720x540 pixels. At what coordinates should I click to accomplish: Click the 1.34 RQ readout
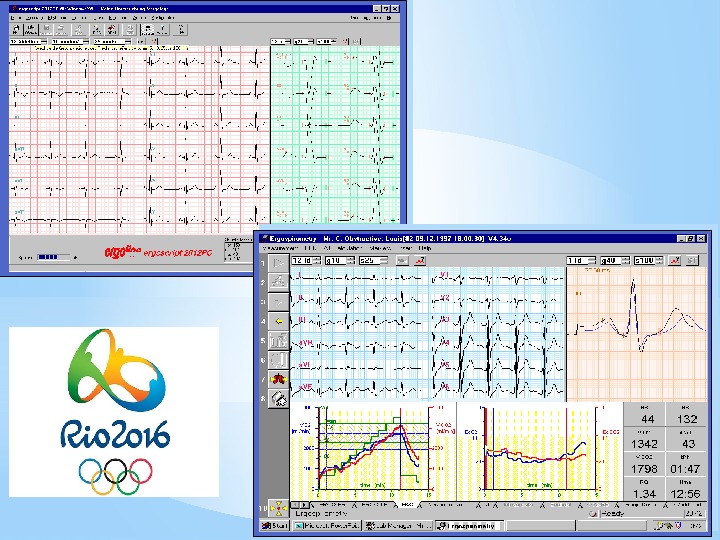[x=644, y=494]
